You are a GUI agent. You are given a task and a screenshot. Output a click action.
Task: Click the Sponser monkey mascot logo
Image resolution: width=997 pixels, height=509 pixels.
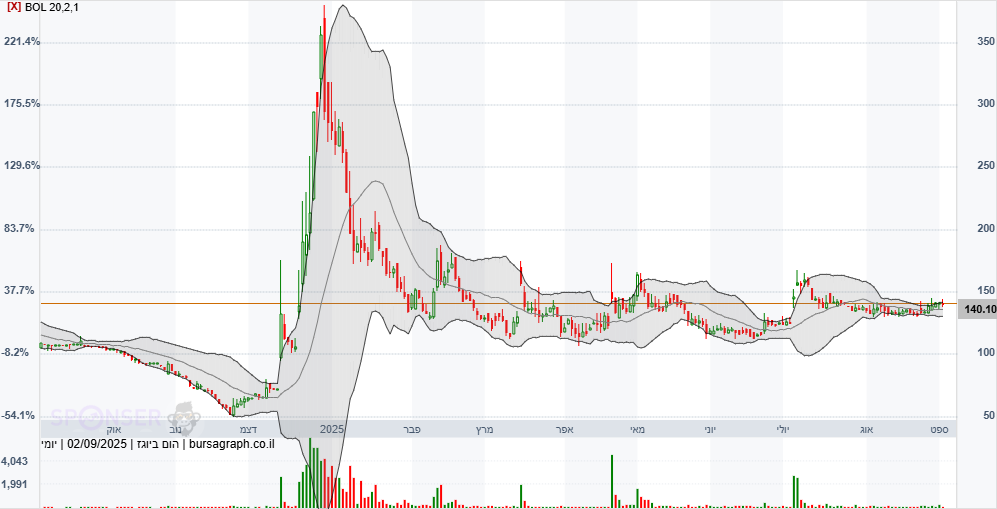point(182,416)
